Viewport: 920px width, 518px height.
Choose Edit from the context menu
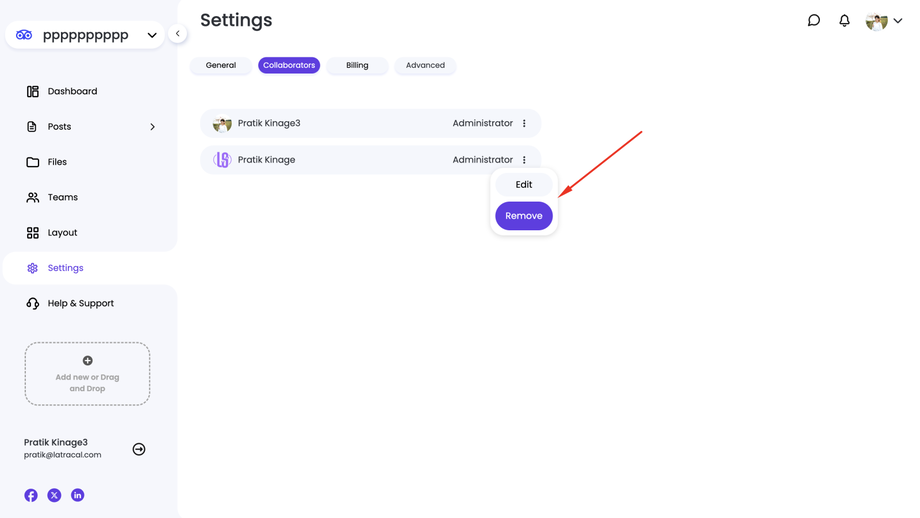pyautogui.click(x=524, y=185)
